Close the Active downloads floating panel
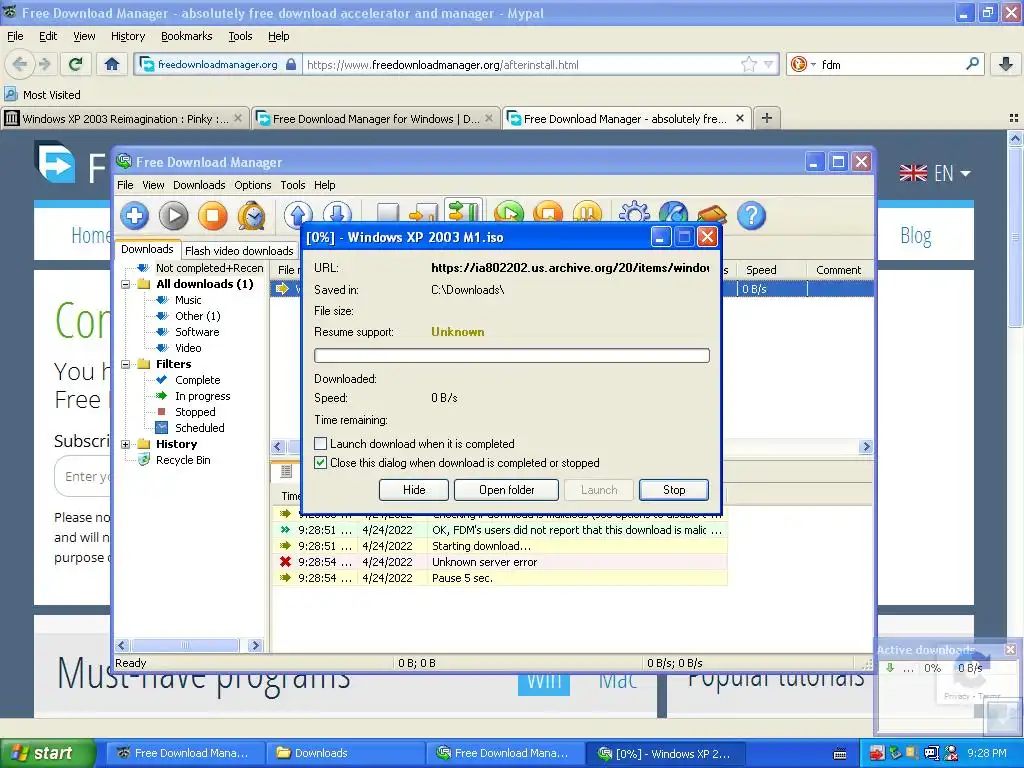This screenshot has width=1024, height=768. click(1010, 649)
